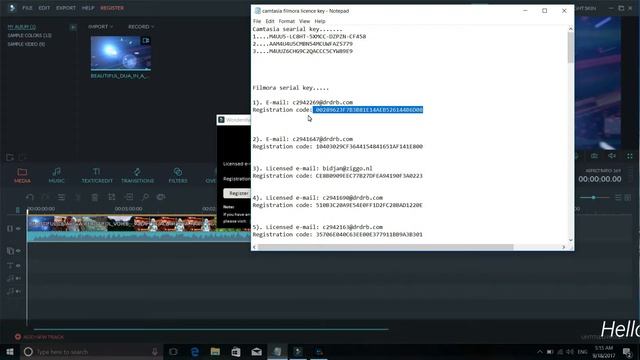Image resolution: width=640 pixels, height=360 pixels.
Task: Expand the Record dropdown
Action: click(141, 27)
